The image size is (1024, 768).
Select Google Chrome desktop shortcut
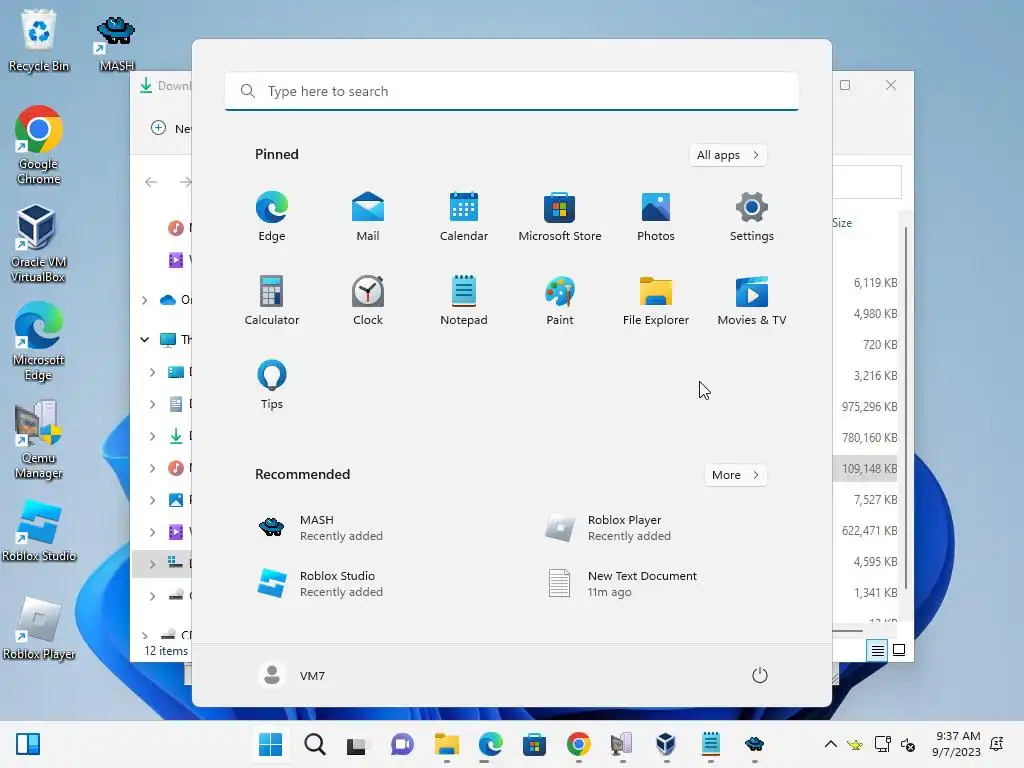39,145
